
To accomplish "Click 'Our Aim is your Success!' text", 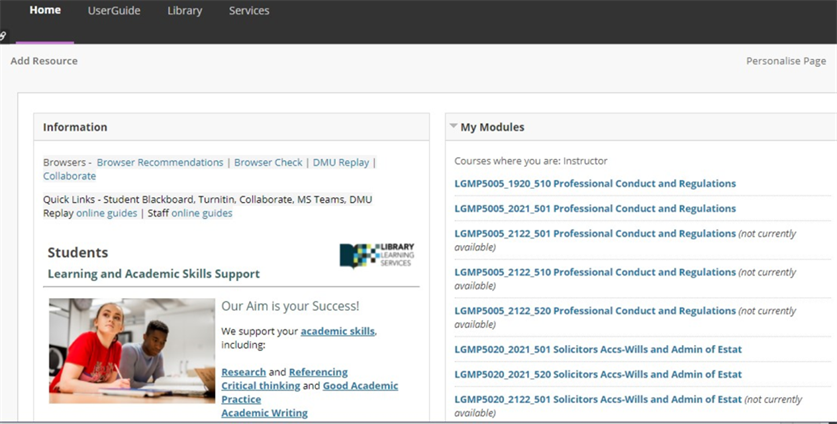I will point(290,306).
